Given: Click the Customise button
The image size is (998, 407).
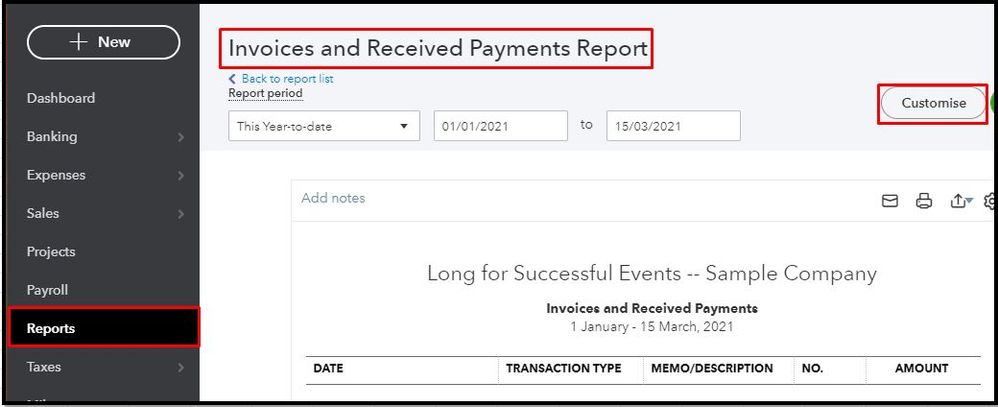Looking at the screenshot, I should (x=933, y=103).
